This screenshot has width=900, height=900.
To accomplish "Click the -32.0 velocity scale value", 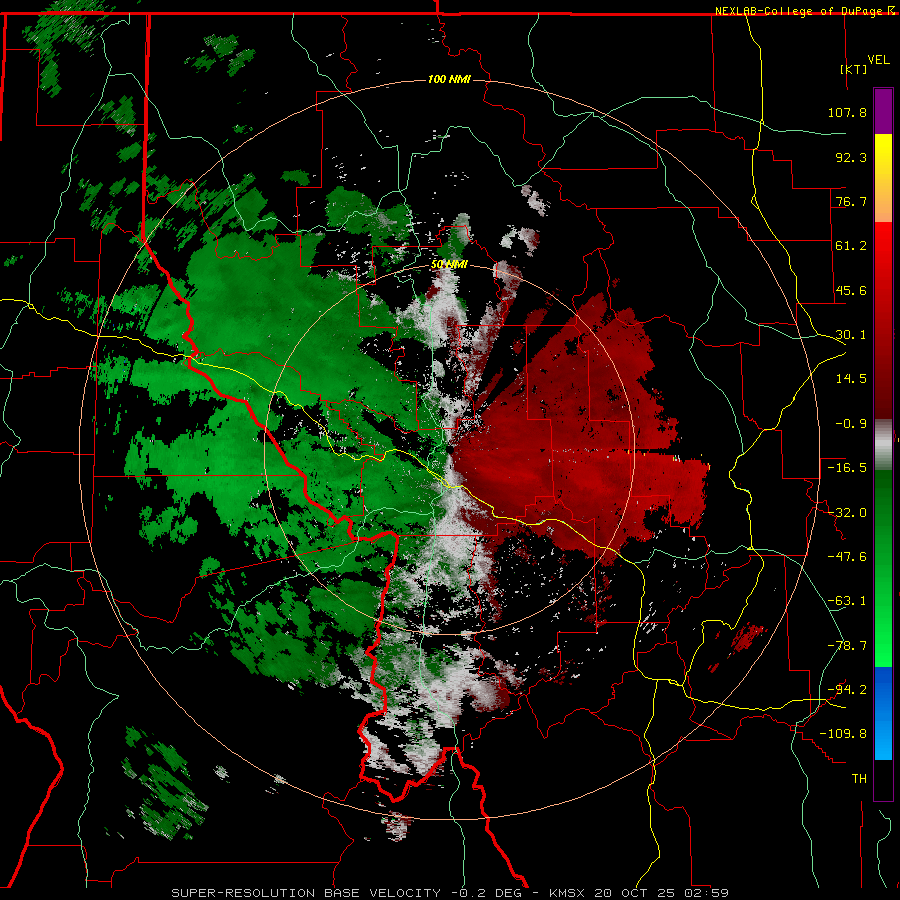I will pos(847,513).
